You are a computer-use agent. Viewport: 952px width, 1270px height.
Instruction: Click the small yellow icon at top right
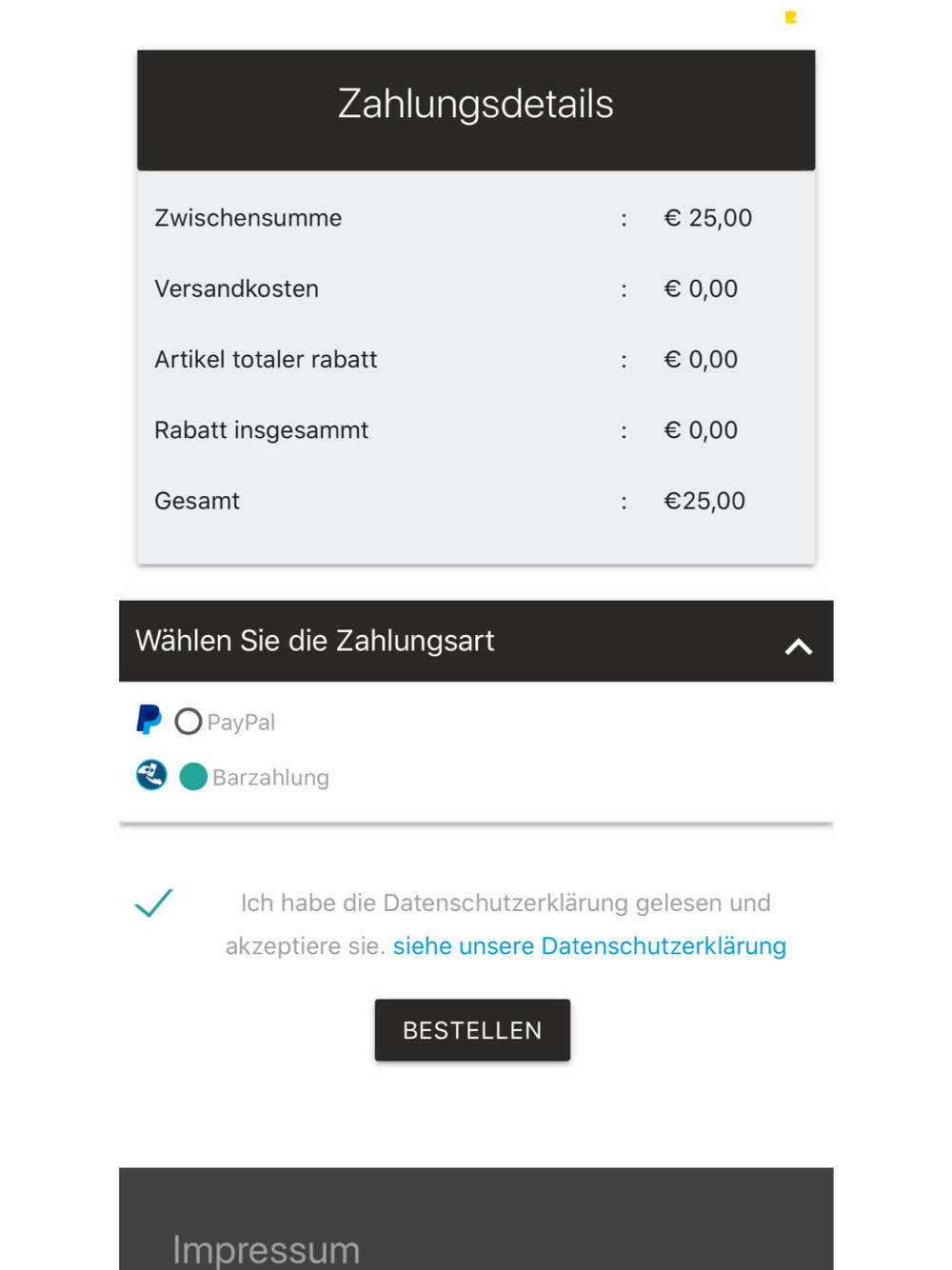coord(790,17)
